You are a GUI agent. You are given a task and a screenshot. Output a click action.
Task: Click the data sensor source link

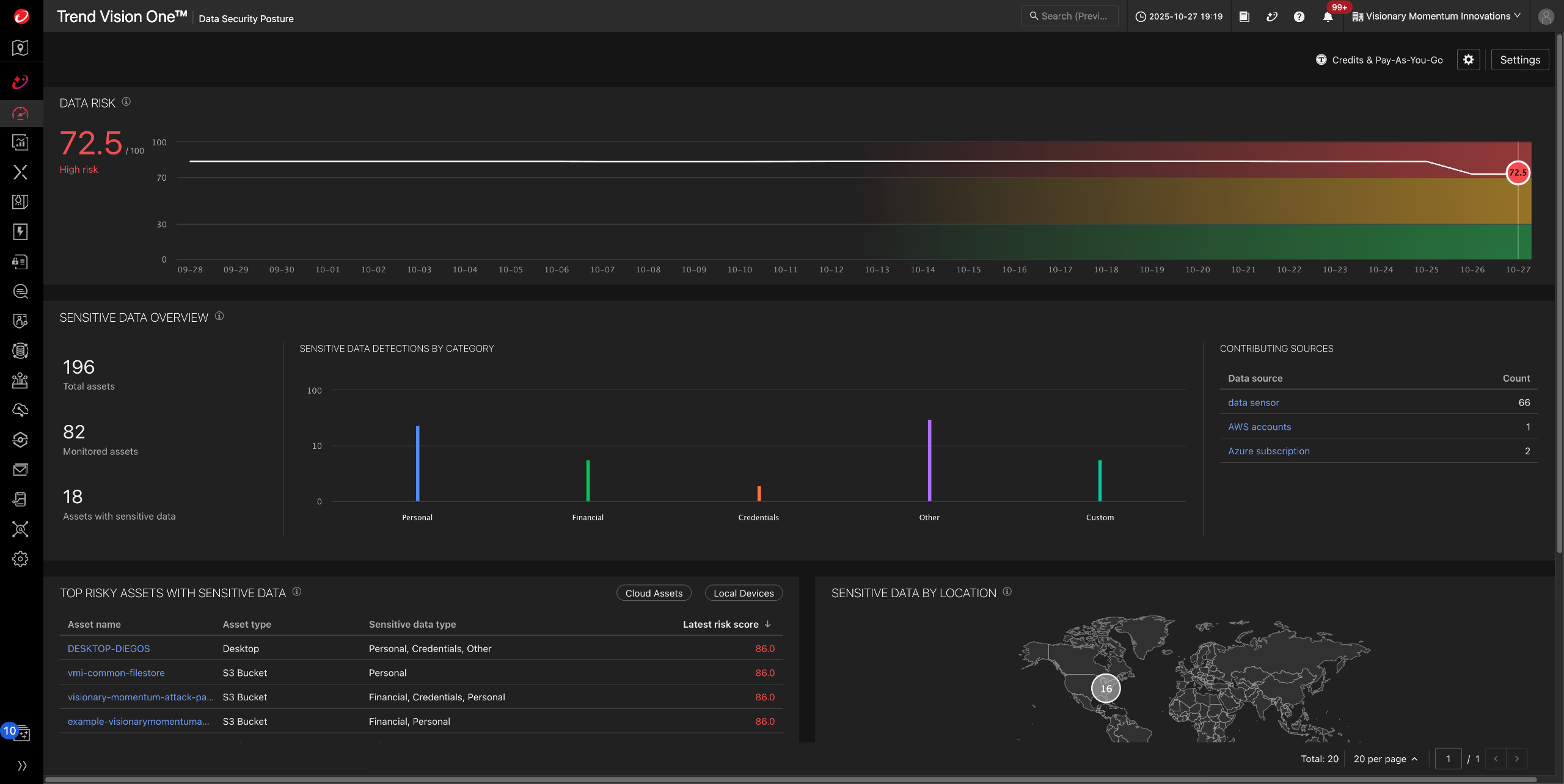1253,402
